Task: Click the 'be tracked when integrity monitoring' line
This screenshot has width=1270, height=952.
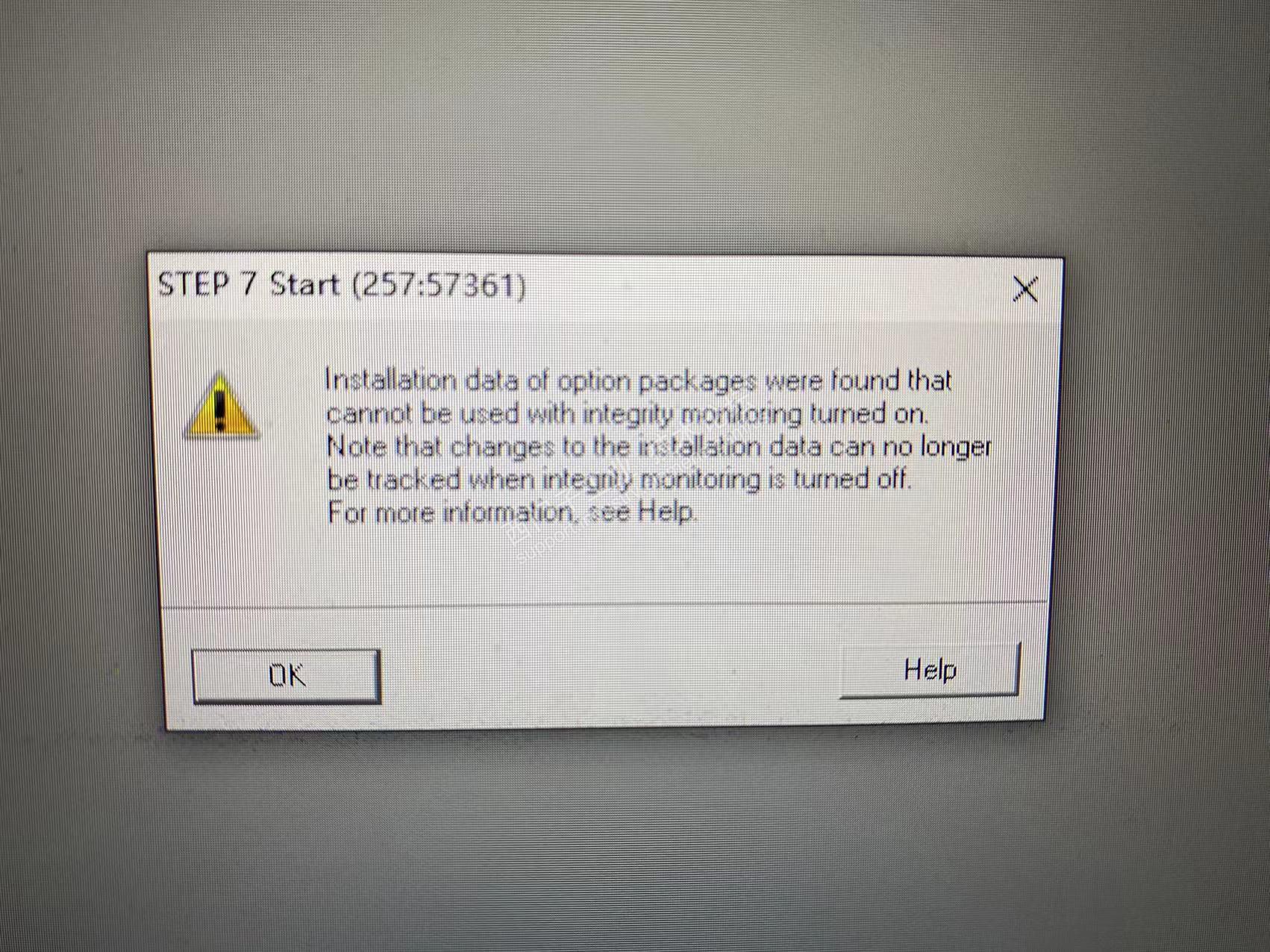Action: pos(619,480)
